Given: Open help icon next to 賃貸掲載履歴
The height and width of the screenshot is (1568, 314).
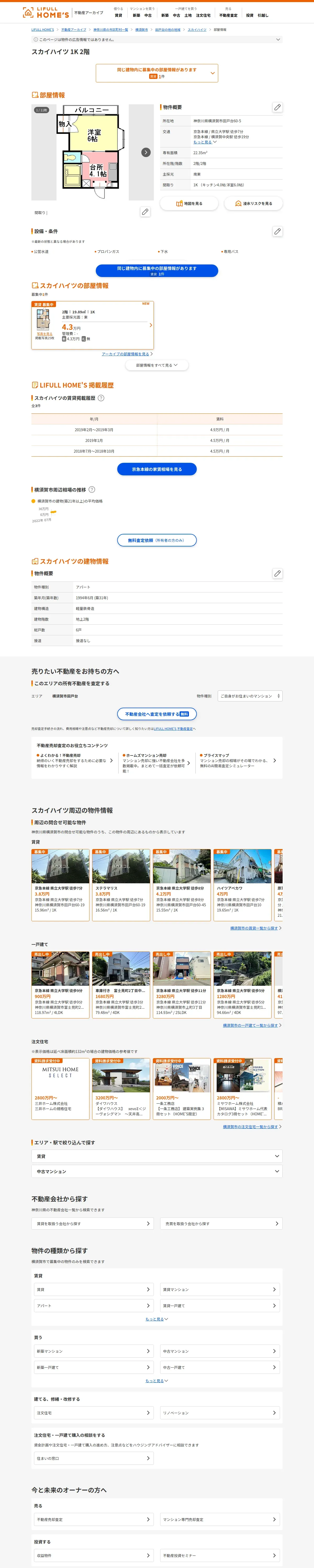Looking at the screenshot, I should pos(101,398).
